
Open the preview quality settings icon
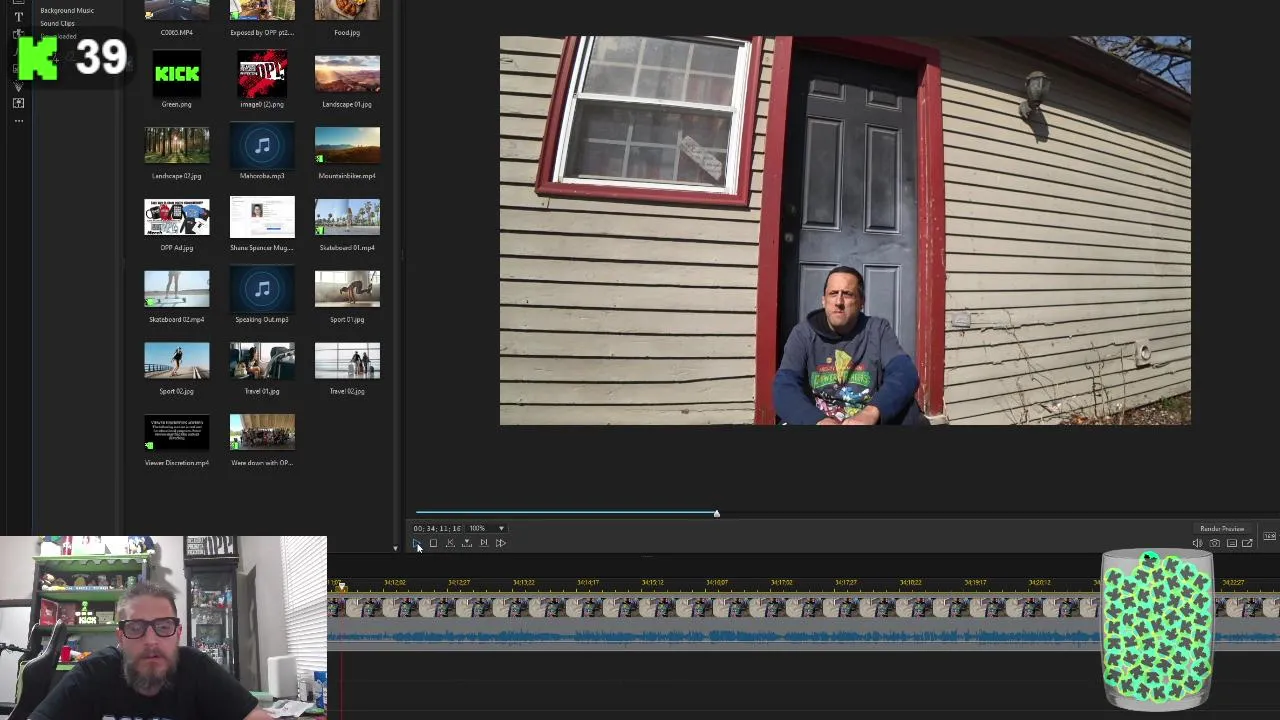pyautogui.click(x=1231, y=543)
